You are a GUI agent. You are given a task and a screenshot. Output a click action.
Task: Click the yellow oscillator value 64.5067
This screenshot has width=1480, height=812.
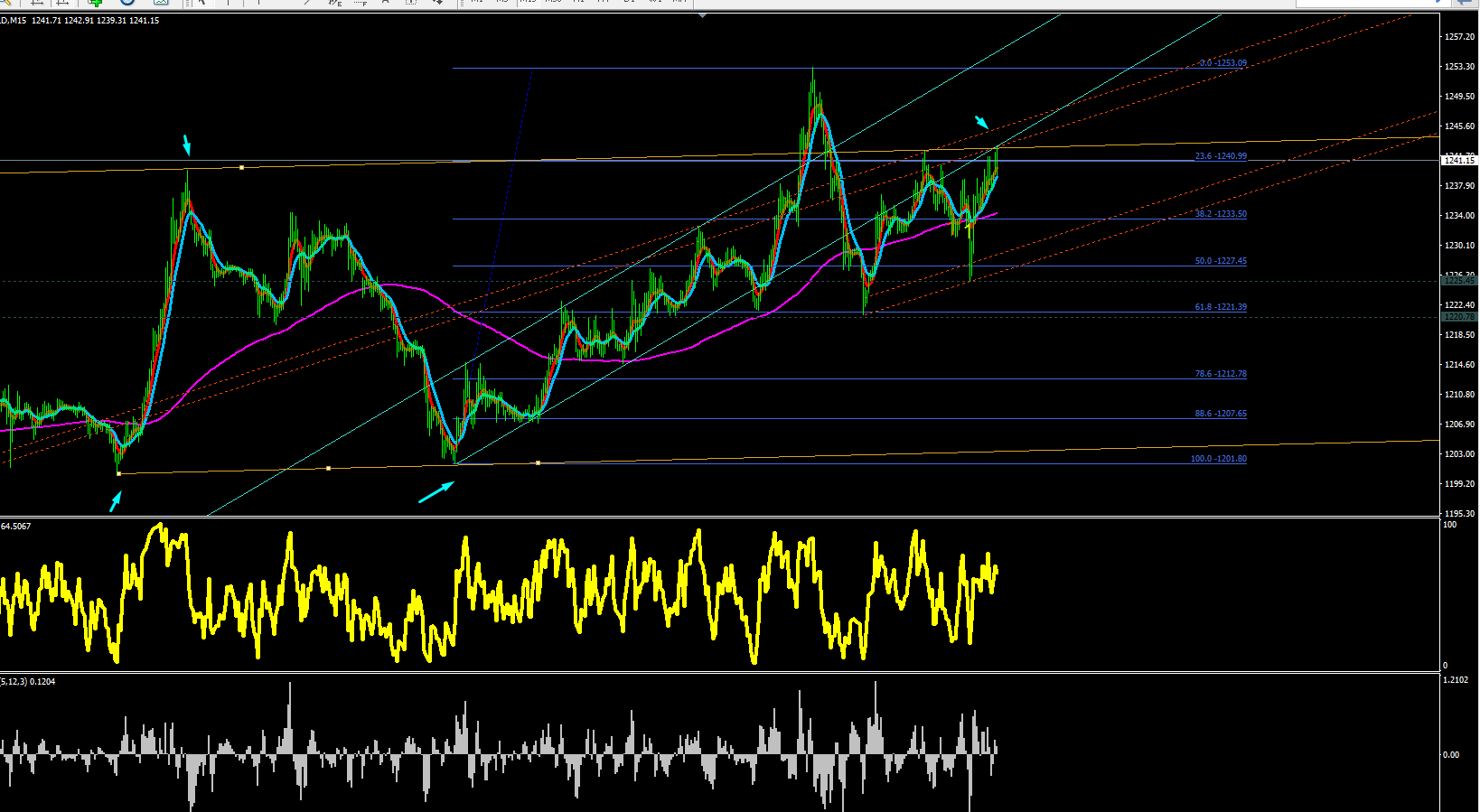pyautogui.click(x=16, y=527)
